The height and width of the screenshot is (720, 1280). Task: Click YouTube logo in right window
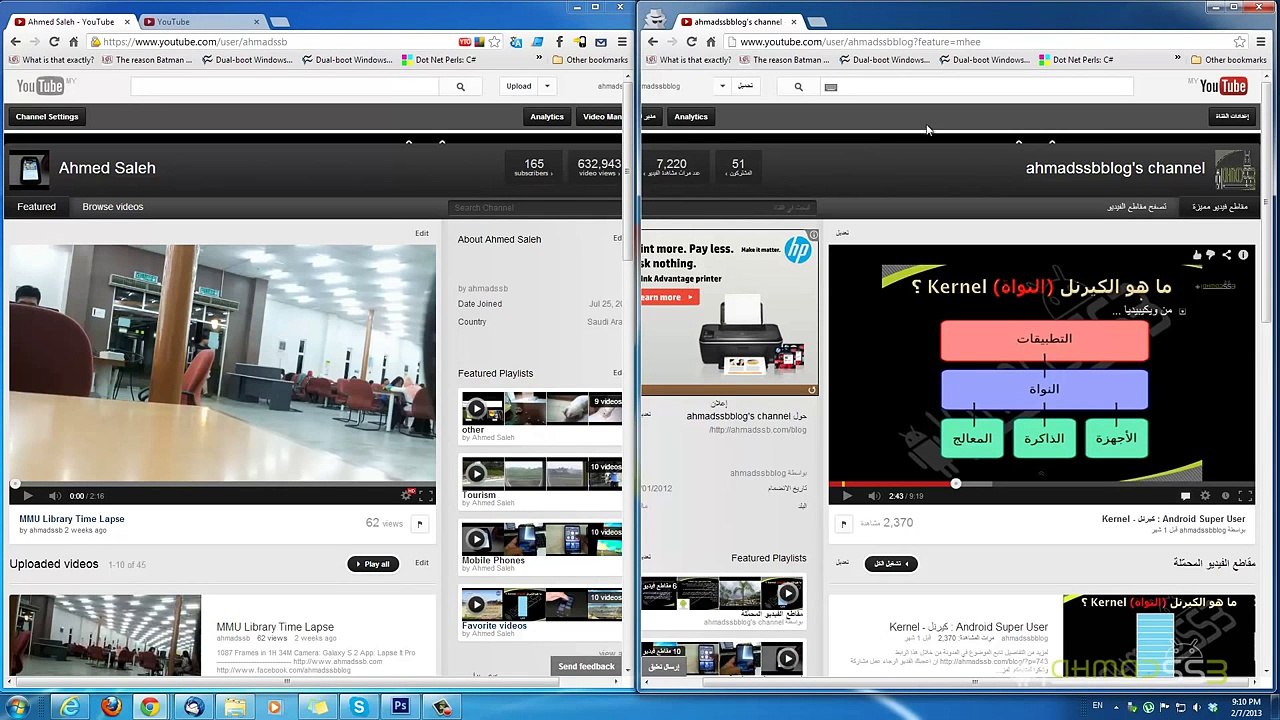tap(1223, 86)
